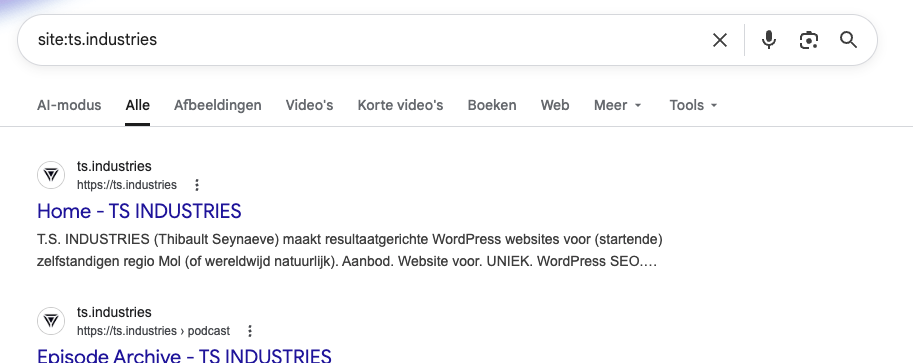
Task: Click the favicon of the Home result
Action: tap(51, 175)
